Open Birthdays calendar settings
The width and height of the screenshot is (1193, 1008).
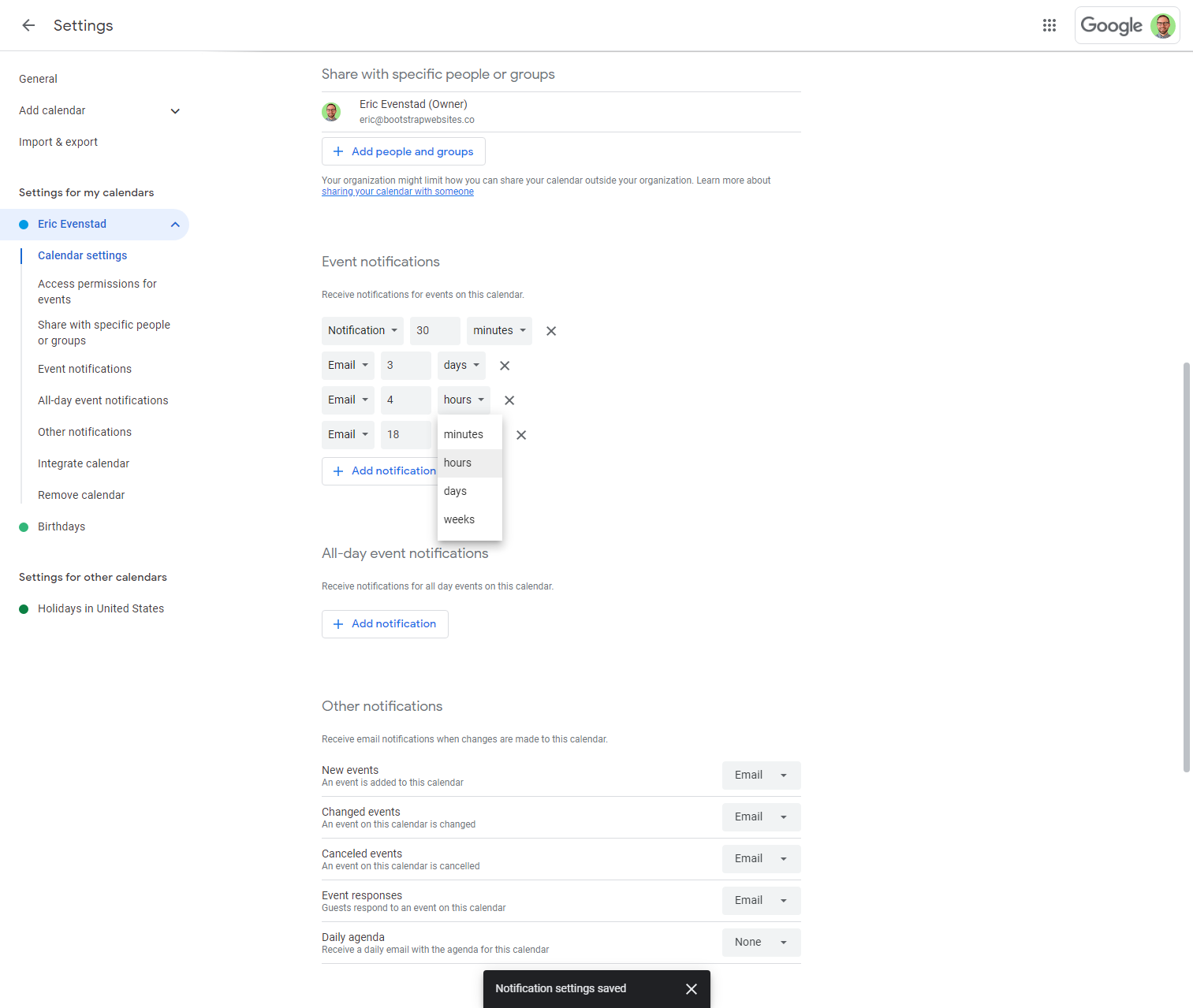click(62, 527)
